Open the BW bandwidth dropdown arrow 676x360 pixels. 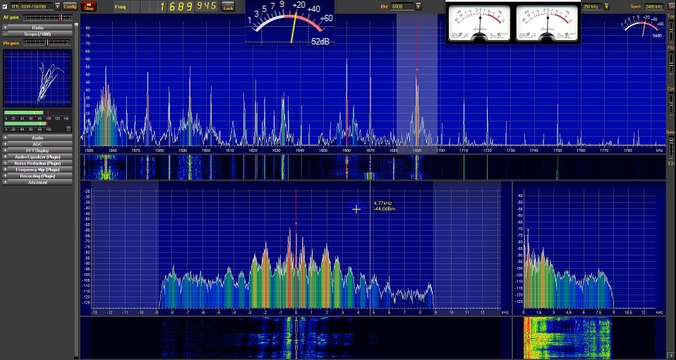click(418, 6)
